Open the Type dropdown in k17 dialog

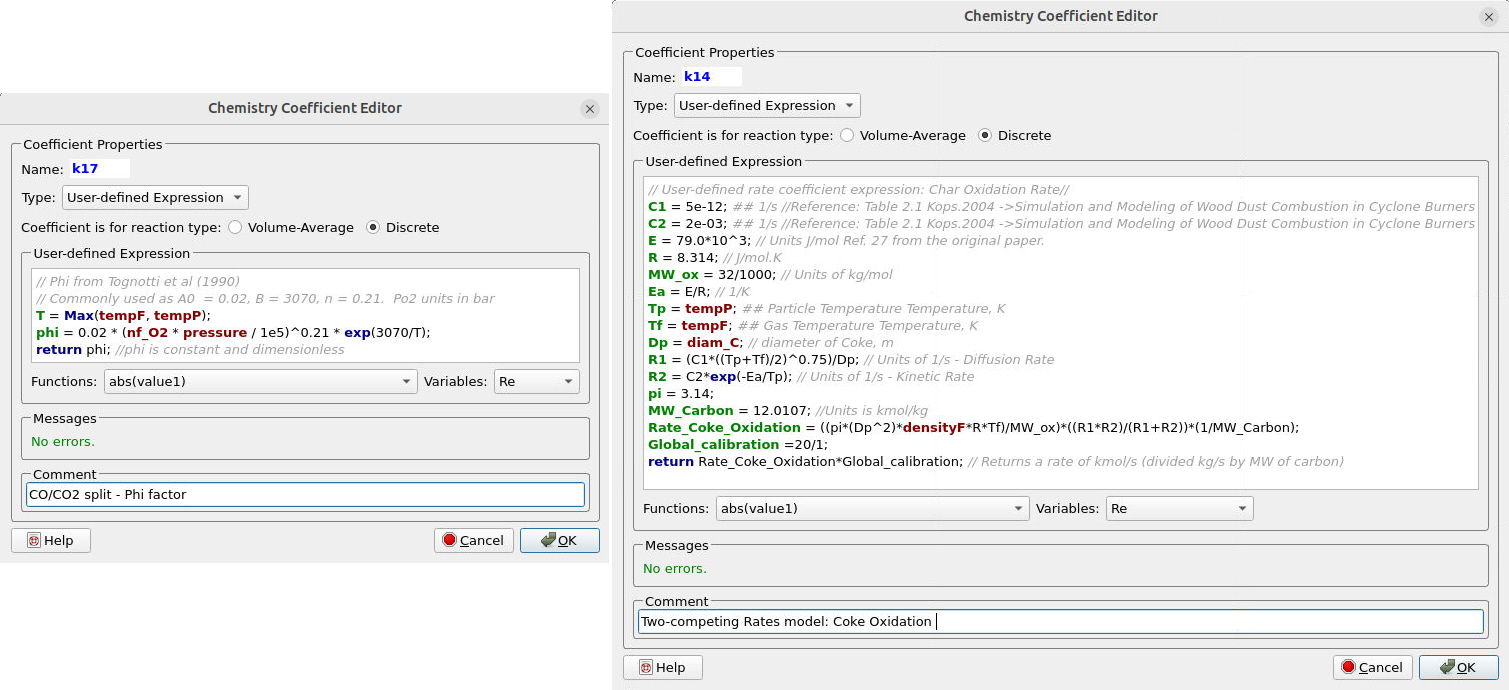(x=155, y=197)
